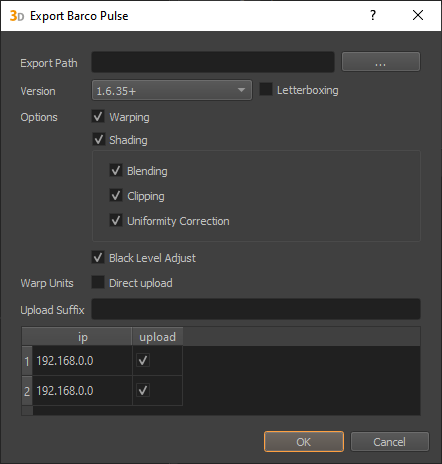
Task: Confirm export with the OK button
Action: pos(304,442)
